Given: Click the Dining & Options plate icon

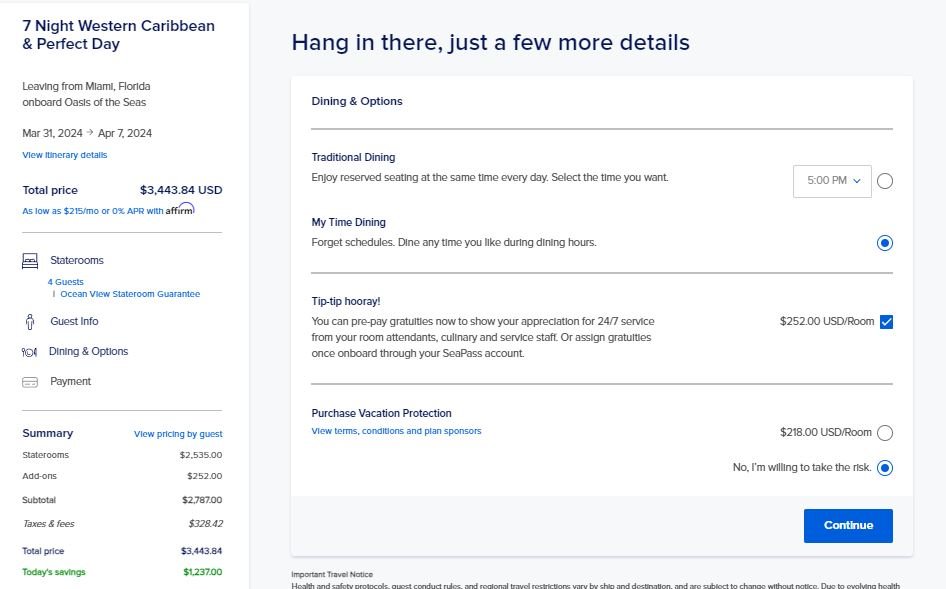Looking at the screenshot, I should [x=29, y=352].
